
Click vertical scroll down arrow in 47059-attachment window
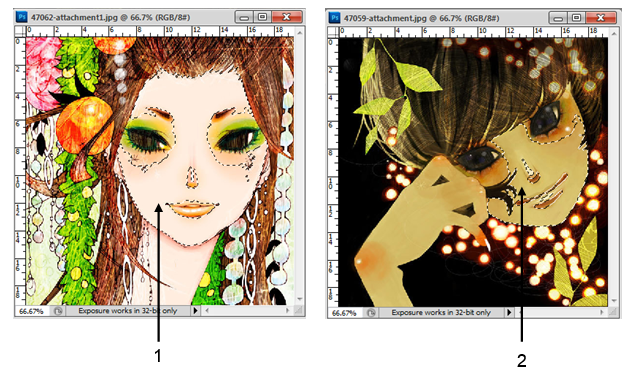(x=613, y=301)
